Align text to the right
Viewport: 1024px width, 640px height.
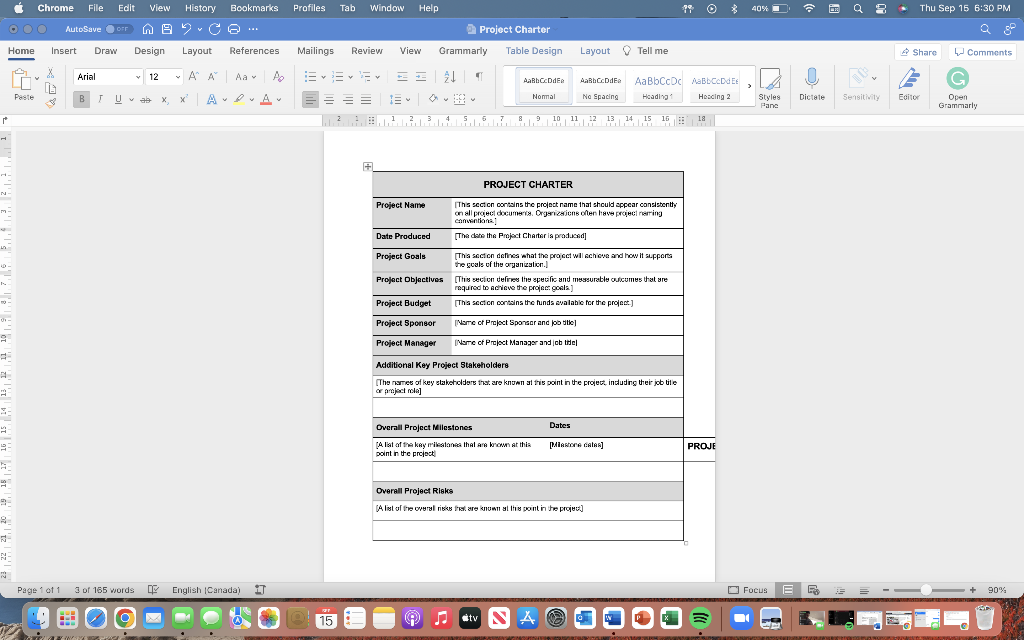click(348, 99)
